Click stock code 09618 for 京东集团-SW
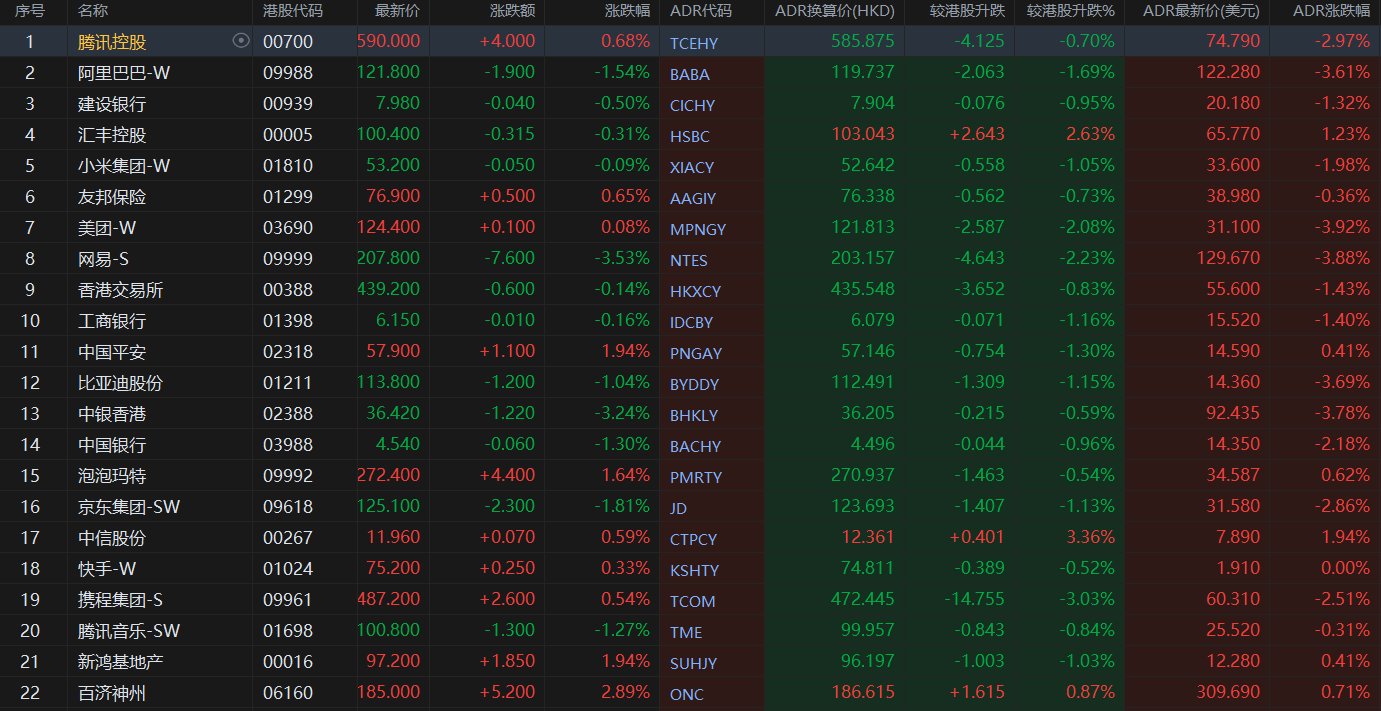 [x=287, y=507]
